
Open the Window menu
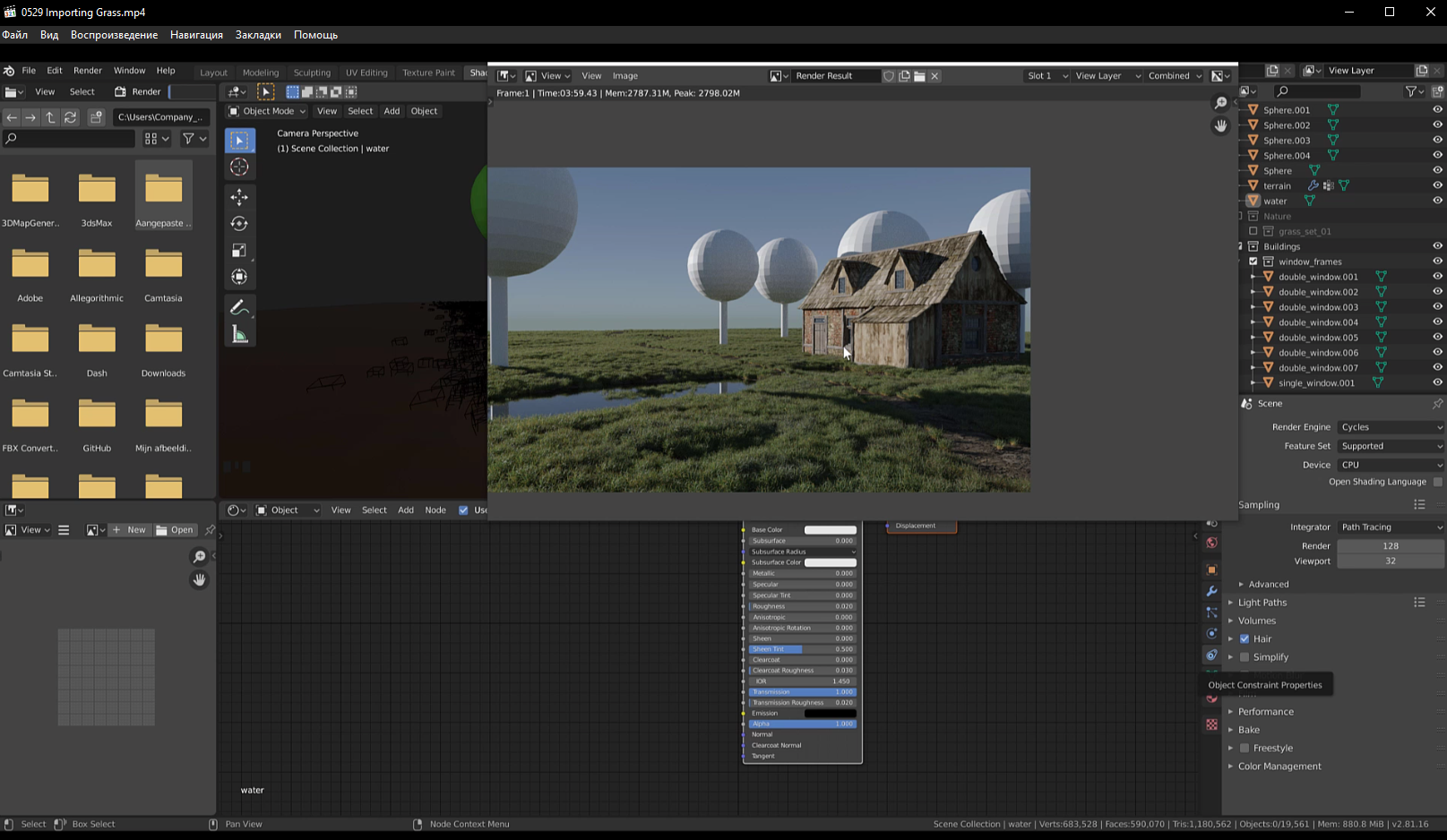[129, 71]
